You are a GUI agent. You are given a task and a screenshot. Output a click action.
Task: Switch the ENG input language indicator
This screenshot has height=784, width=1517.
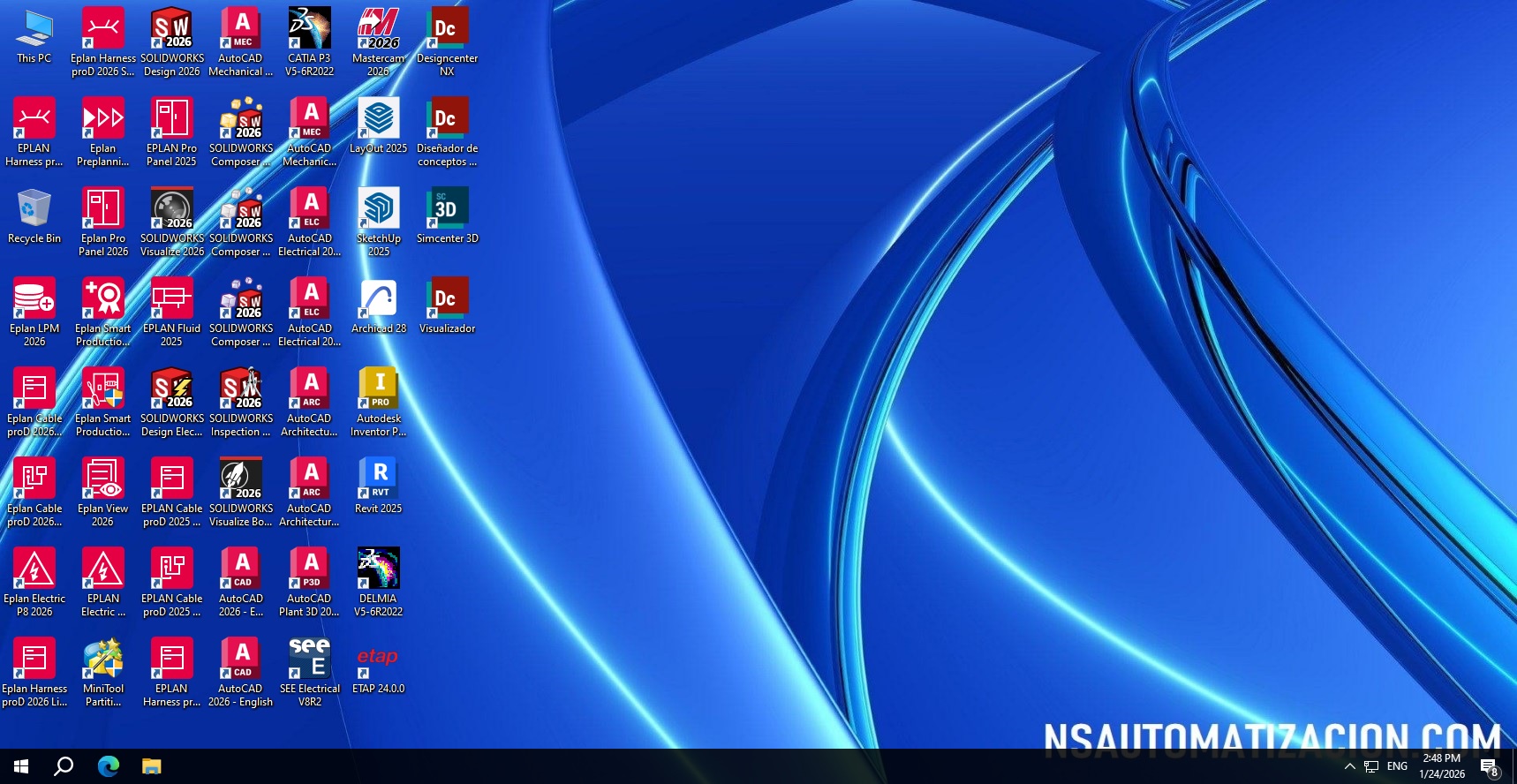1397,766
